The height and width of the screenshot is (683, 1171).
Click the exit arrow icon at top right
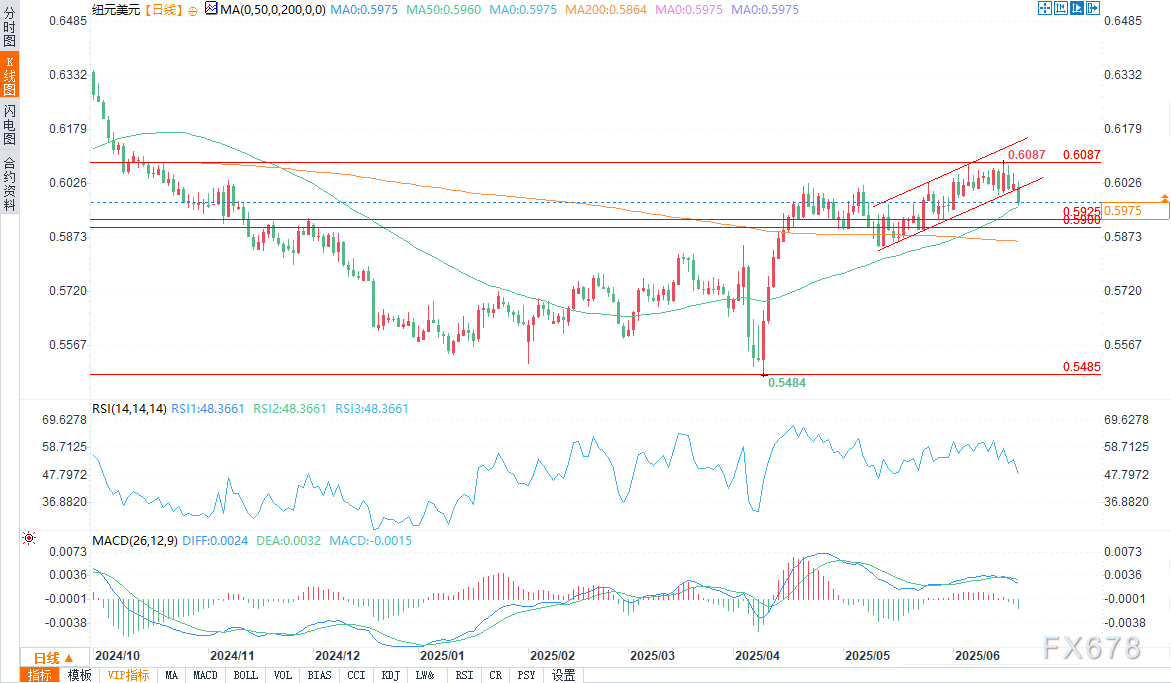click(x=1094, y=8)
